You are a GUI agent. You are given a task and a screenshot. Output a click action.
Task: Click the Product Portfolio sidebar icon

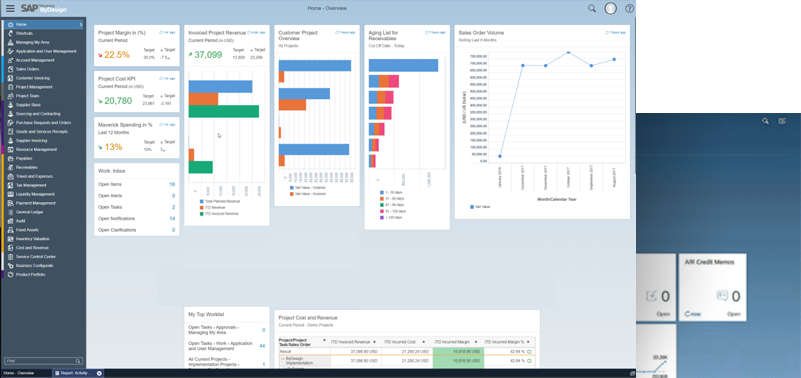click(10, 275)
